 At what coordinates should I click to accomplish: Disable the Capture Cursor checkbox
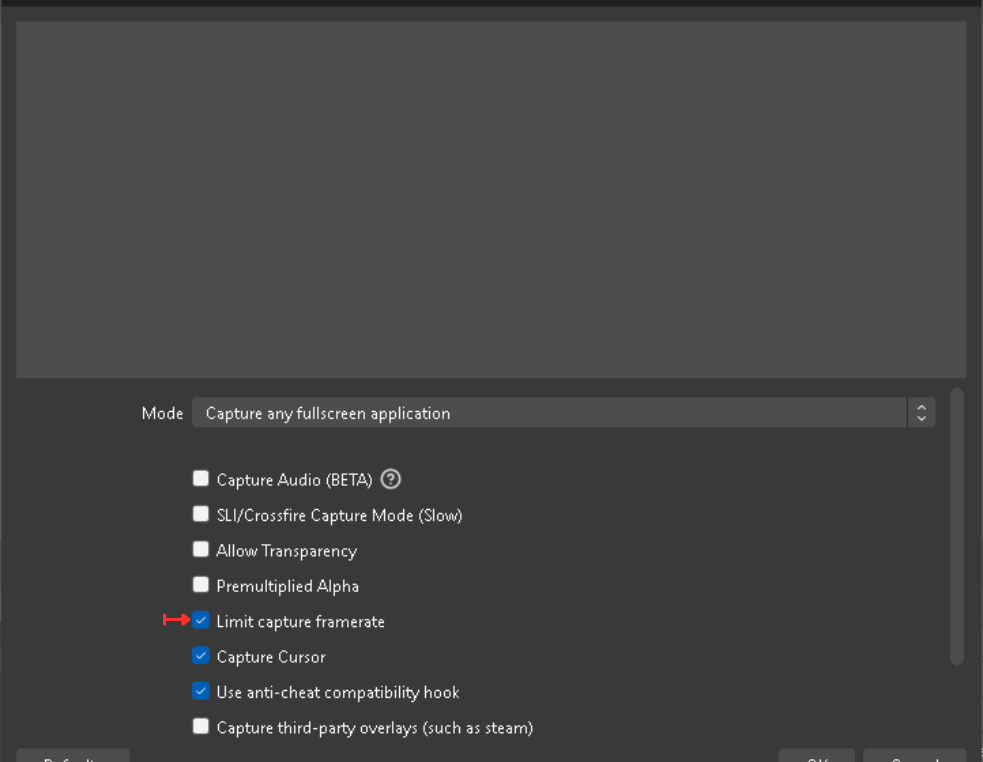click(201, 656)
